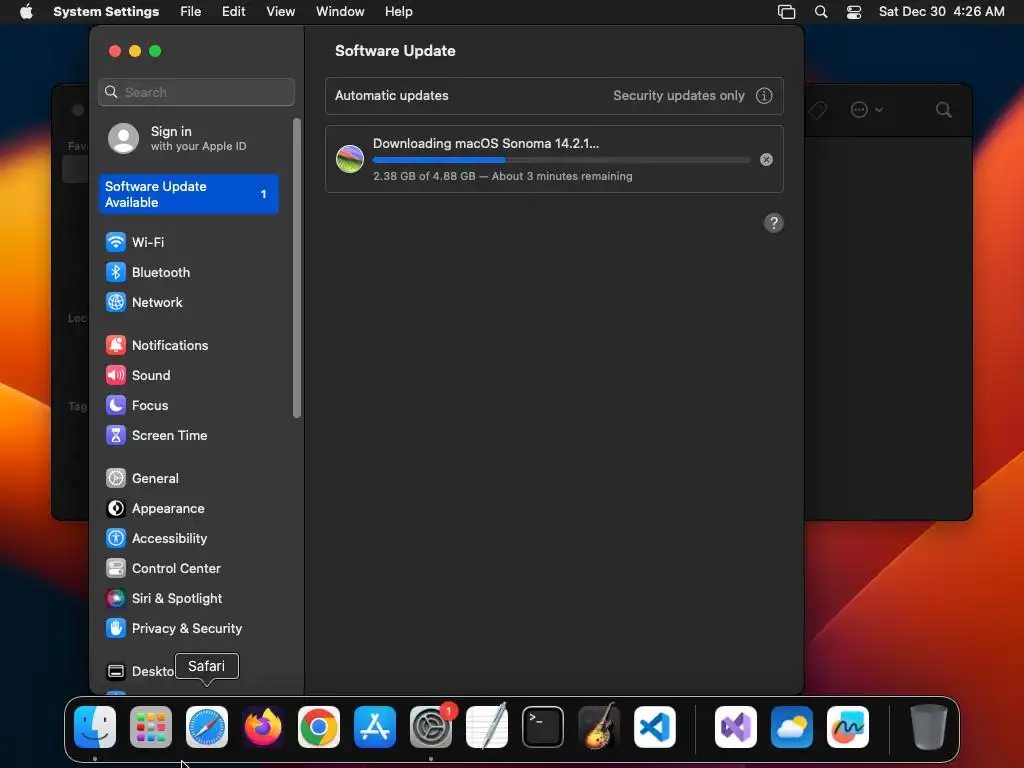
Task: Open the File menu
Action: (x=191, y=12)
